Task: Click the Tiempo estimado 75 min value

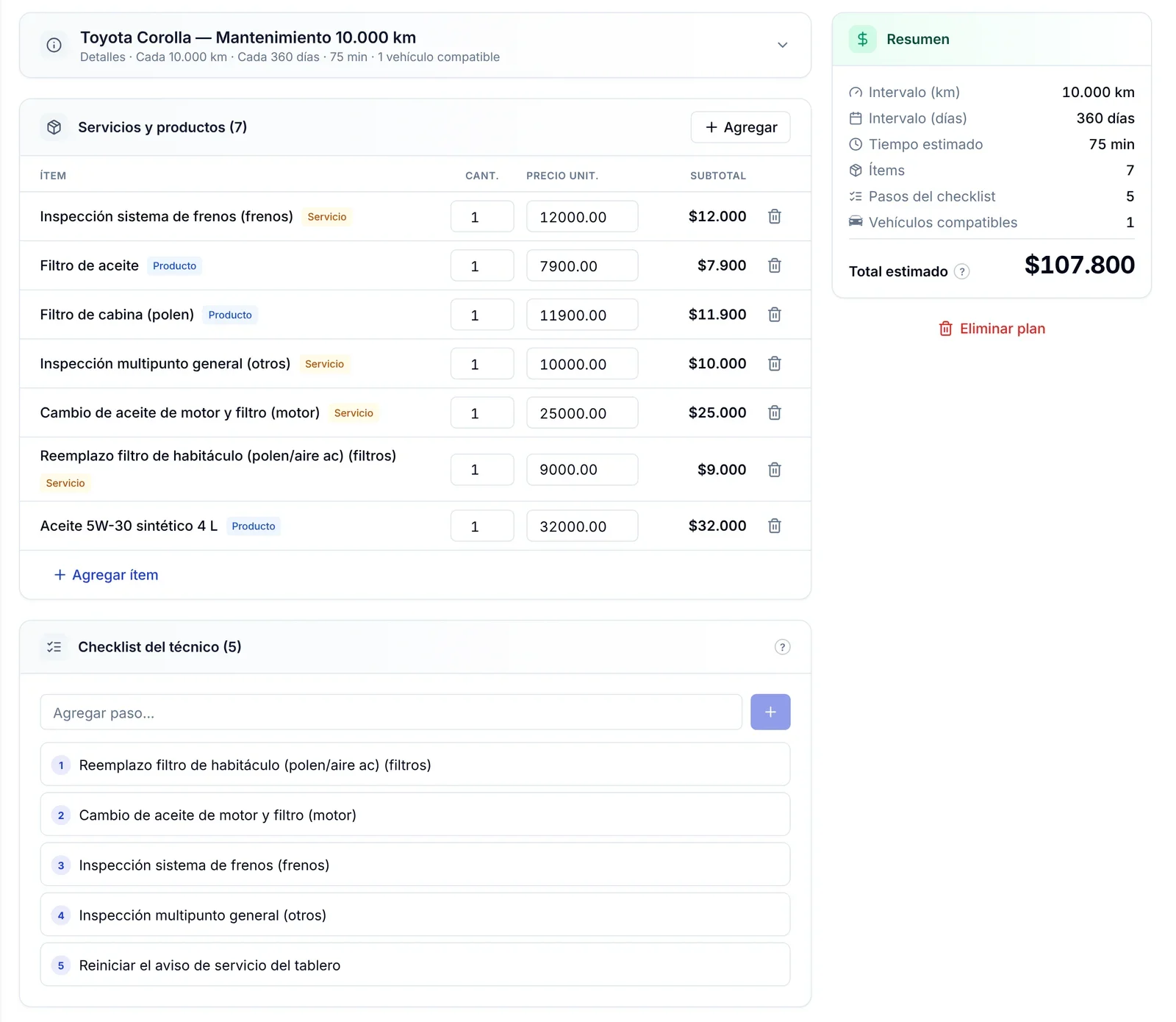Action: (x=1111, y=144)
